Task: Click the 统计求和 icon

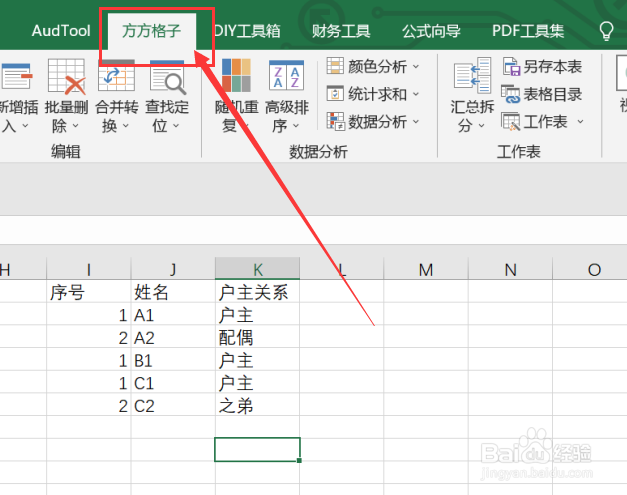Action: pyautogui.click(x=335, y=94)
